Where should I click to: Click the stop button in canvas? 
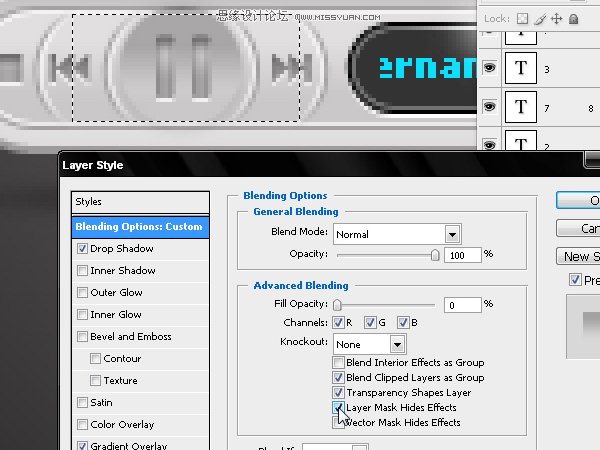coord(10,68)
